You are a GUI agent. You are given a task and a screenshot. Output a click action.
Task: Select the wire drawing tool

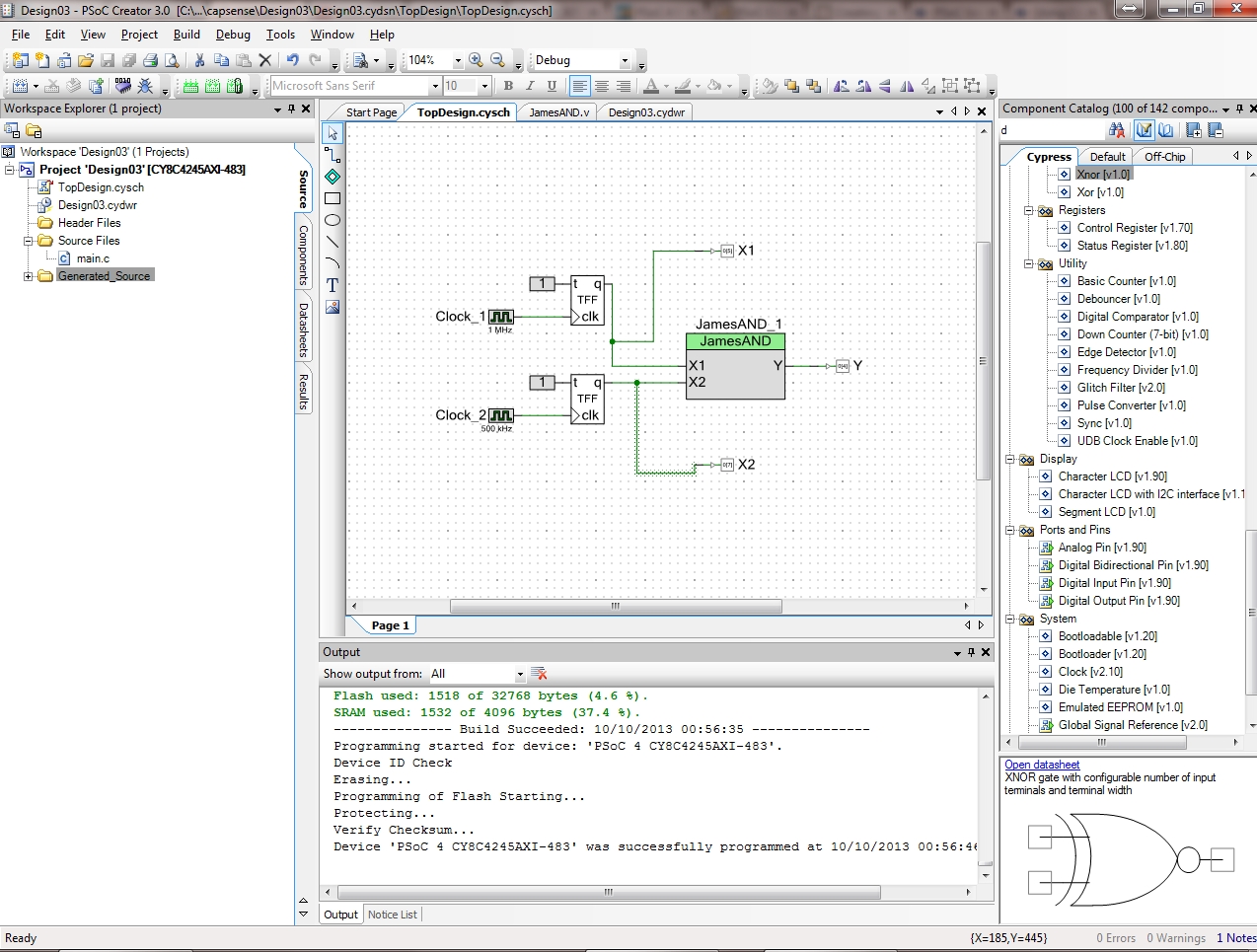click(333, 155)
